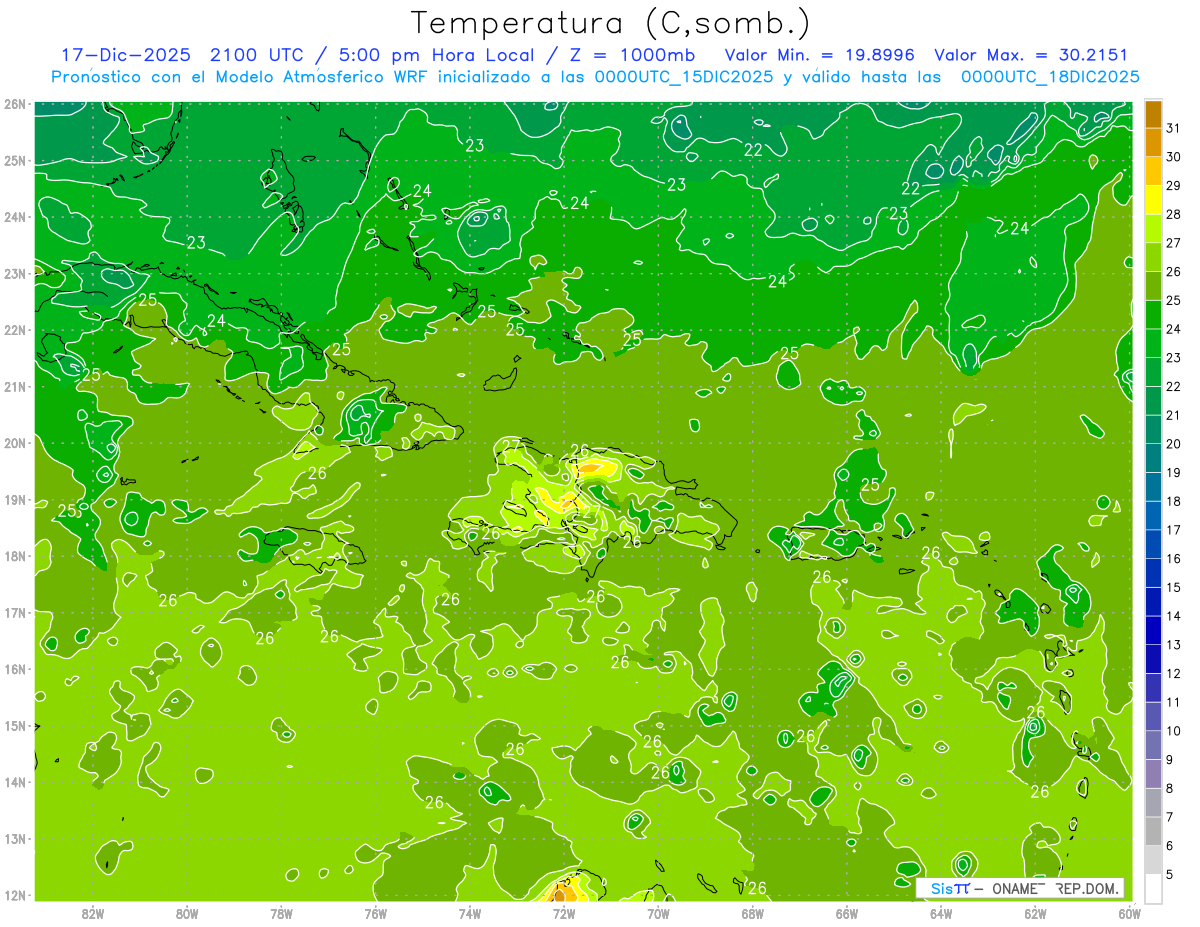Select the color scale label "10"
The width and height of the screenshot is (1200, 927).
(x=1173, y=730)
